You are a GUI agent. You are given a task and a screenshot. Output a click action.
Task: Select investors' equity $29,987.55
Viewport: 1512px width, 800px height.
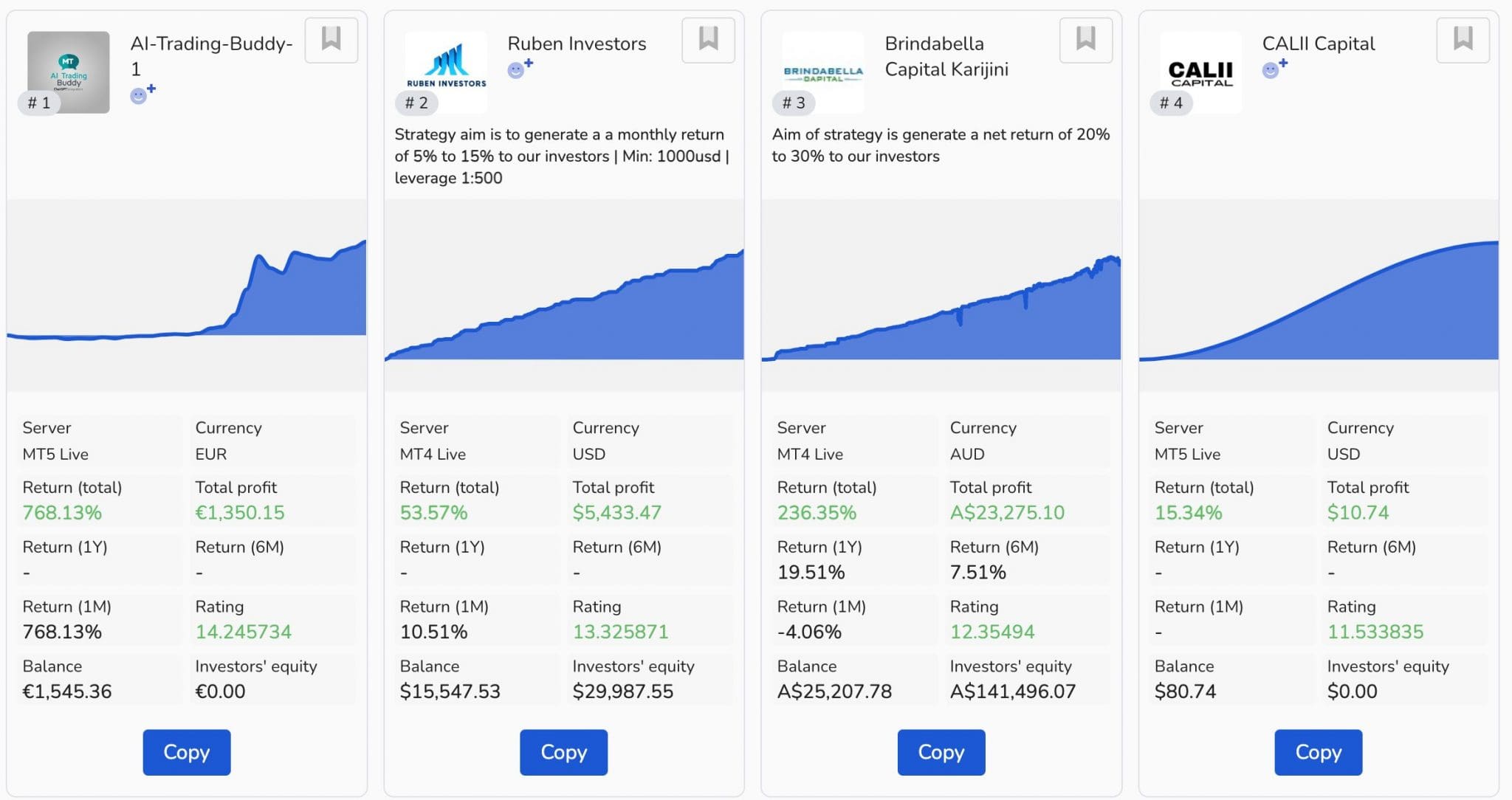(623, 692)
